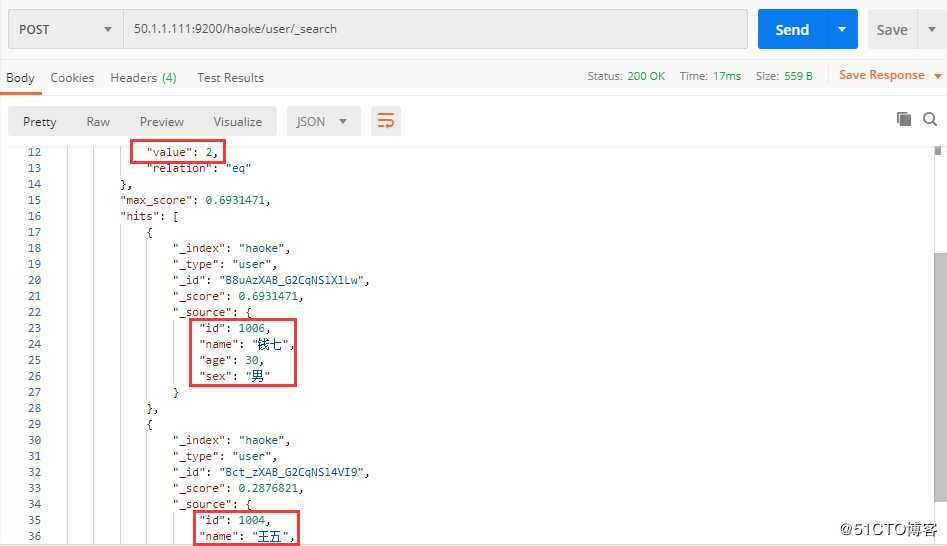Expand the Save button dropdown arrow
Image resolution: width=947 pixels, height=546 pixels.
930,29
